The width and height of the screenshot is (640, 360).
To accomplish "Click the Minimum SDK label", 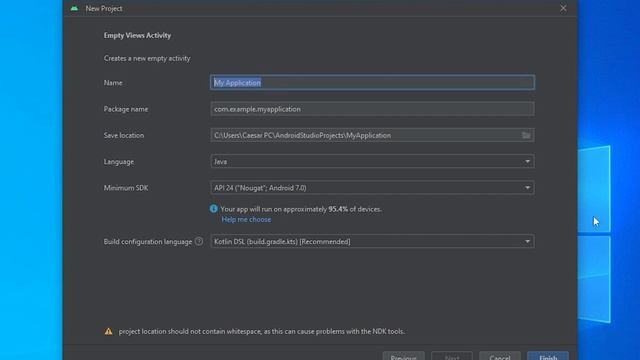I will [x=126, y=188].
